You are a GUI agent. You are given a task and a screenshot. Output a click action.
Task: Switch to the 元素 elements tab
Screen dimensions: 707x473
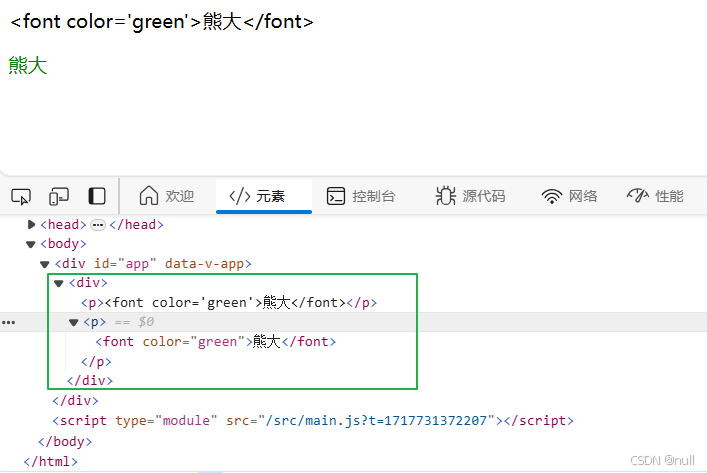point(264,196)
